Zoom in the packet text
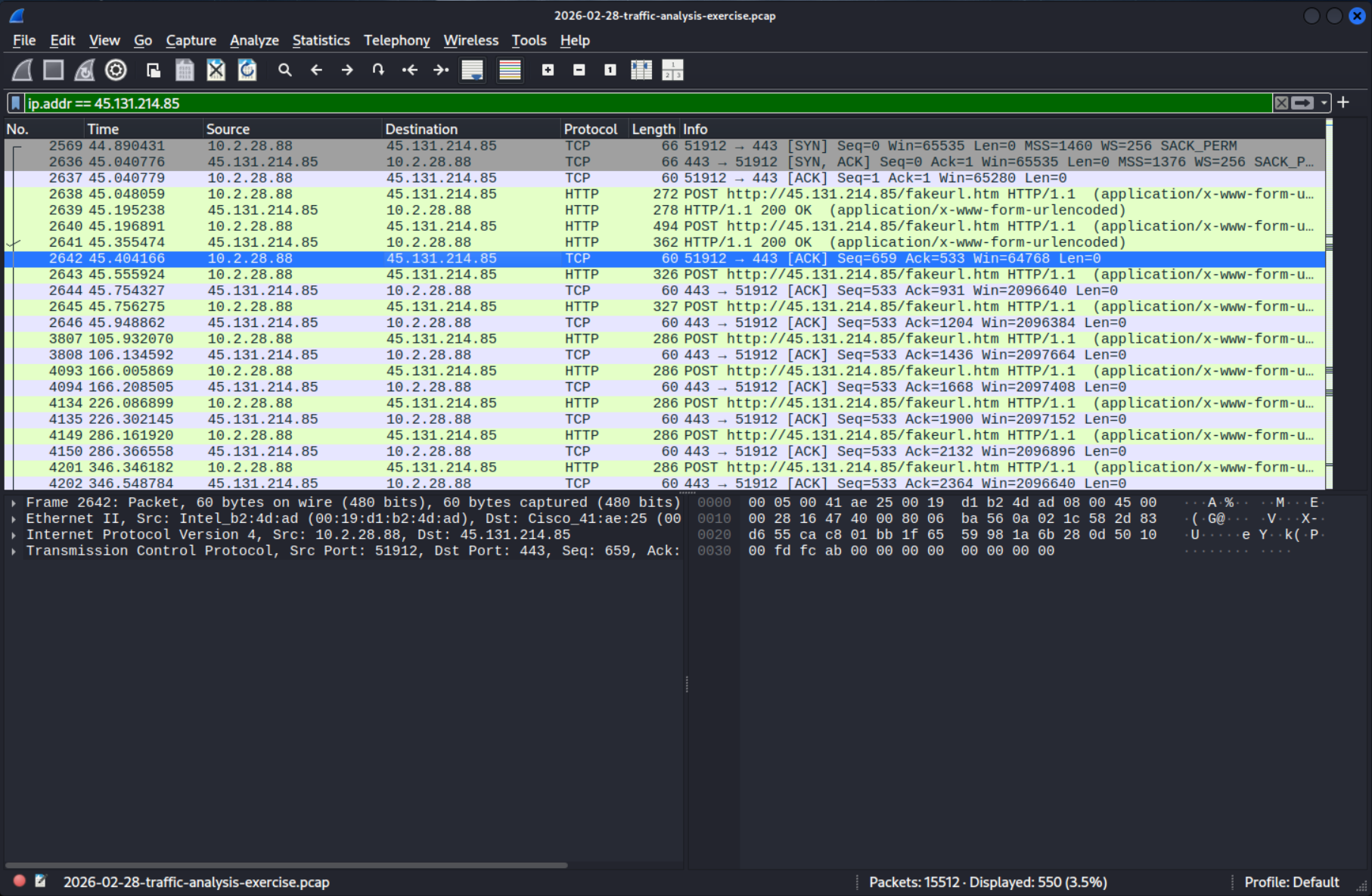The image size is (1372, 896). [x=548, y=70]
